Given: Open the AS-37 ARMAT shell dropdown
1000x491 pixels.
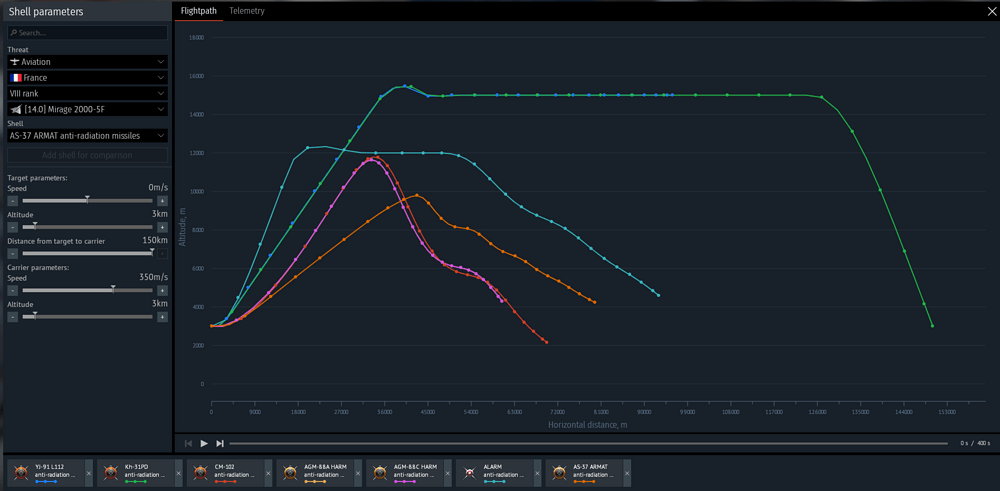Looking at the screenshot, I should click(x=87, y=135).
